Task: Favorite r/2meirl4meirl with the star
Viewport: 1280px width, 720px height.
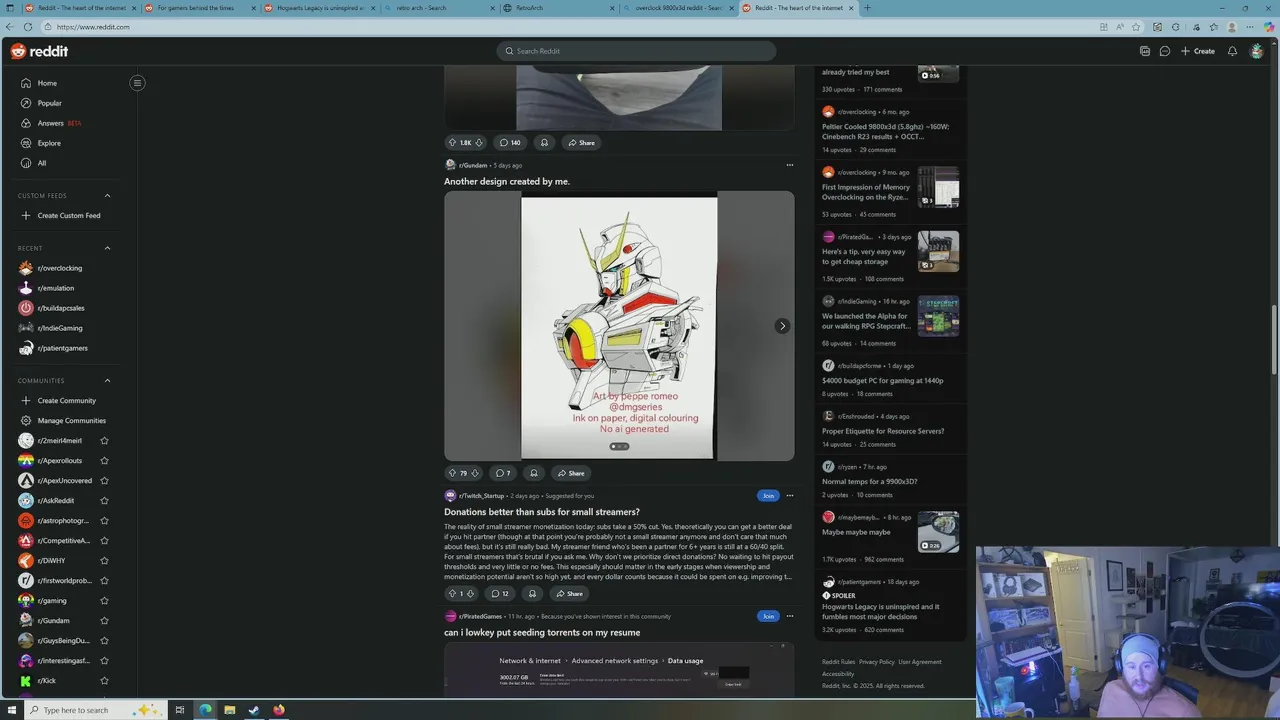Action: (104, 441)
